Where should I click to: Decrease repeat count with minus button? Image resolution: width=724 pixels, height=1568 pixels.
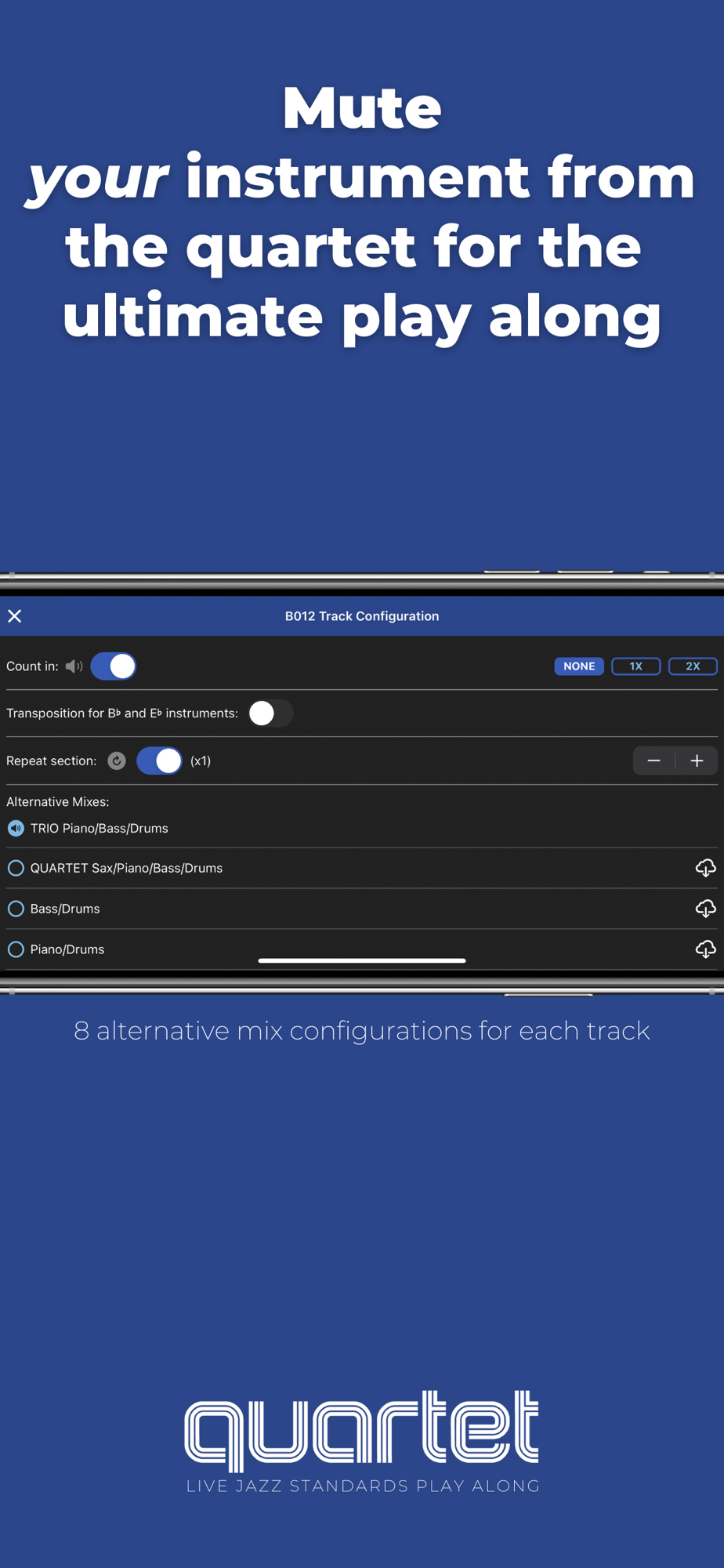coord(654,761)
